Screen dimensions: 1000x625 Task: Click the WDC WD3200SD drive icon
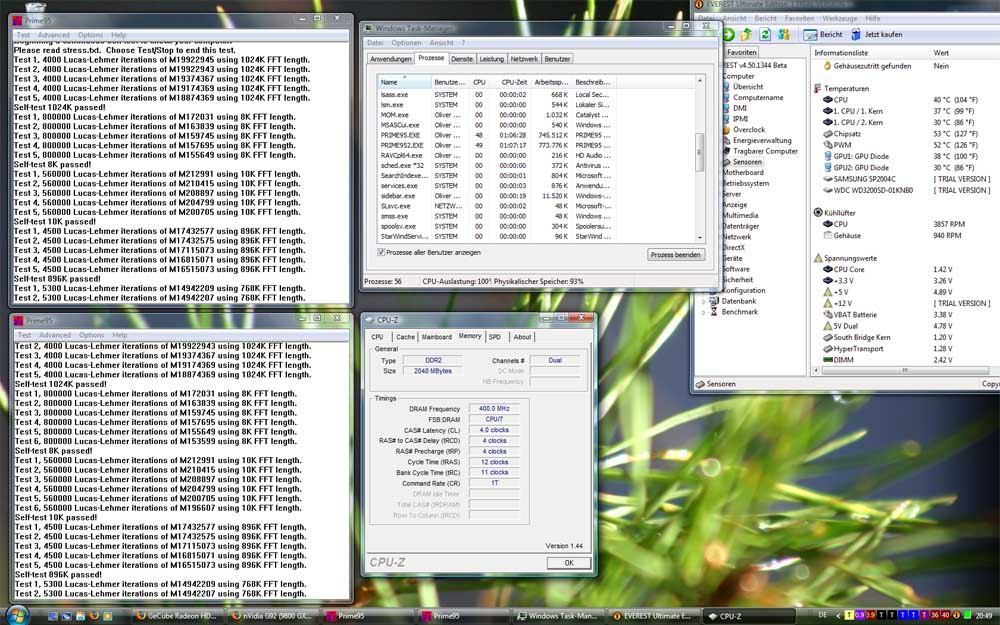(828, 190)
